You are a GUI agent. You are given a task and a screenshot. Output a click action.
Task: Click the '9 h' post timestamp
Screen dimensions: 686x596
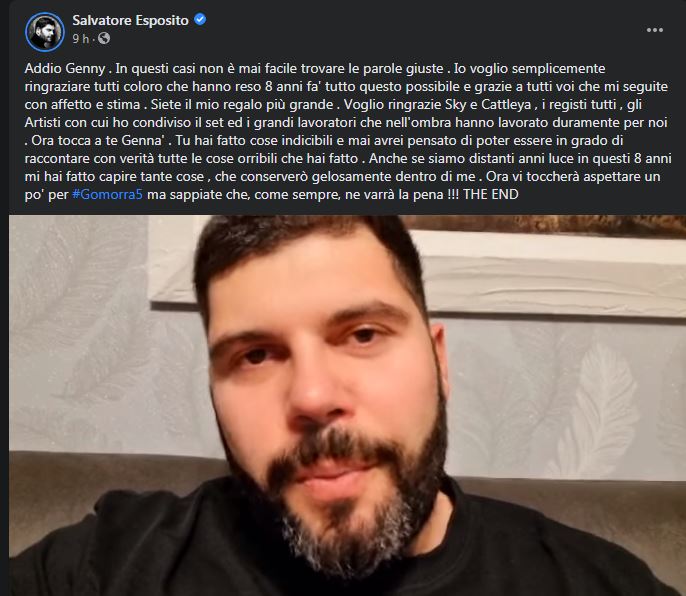(80, 39)
